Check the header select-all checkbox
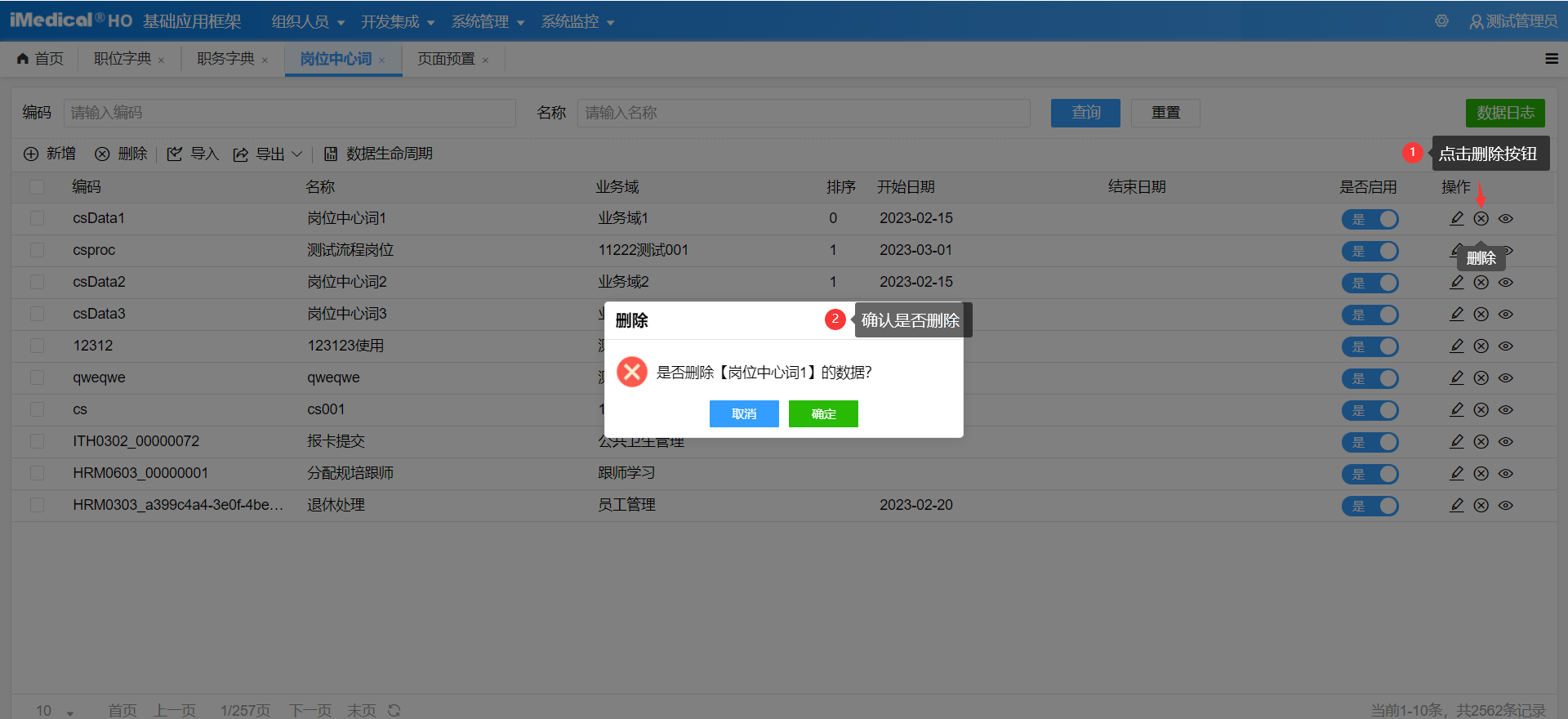The width and height of the screenshot is (1568, 719). coord(37,187)
